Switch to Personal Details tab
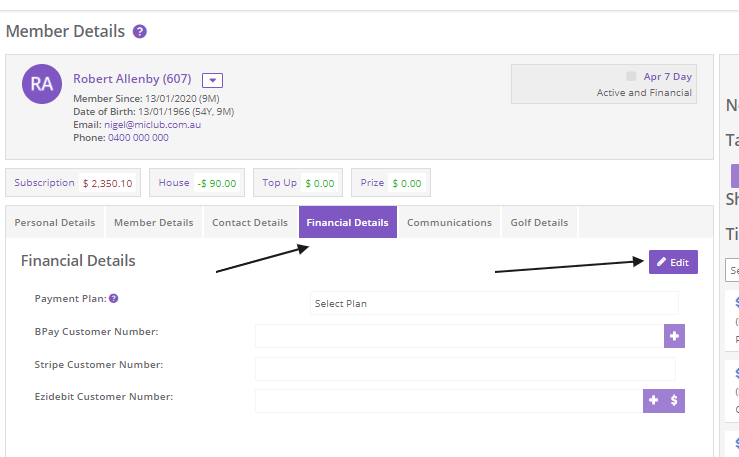 pyautogui.click(x=55, y=222)
